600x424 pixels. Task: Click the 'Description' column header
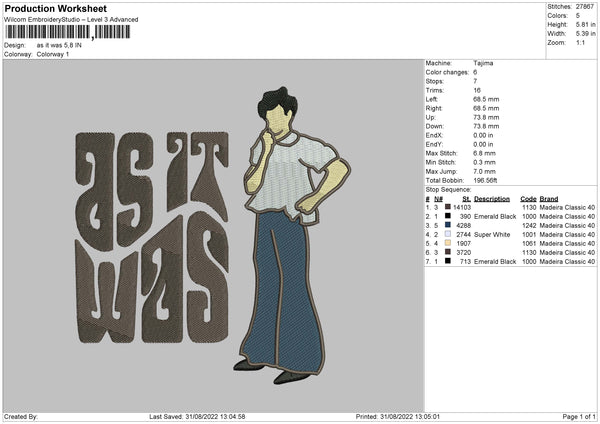(x=492, y=199)
